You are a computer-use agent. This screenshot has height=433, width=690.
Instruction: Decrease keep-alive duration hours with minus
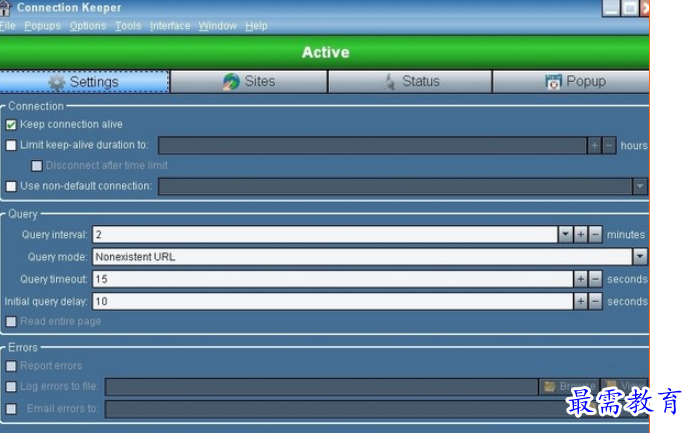[x=609, y=145]
